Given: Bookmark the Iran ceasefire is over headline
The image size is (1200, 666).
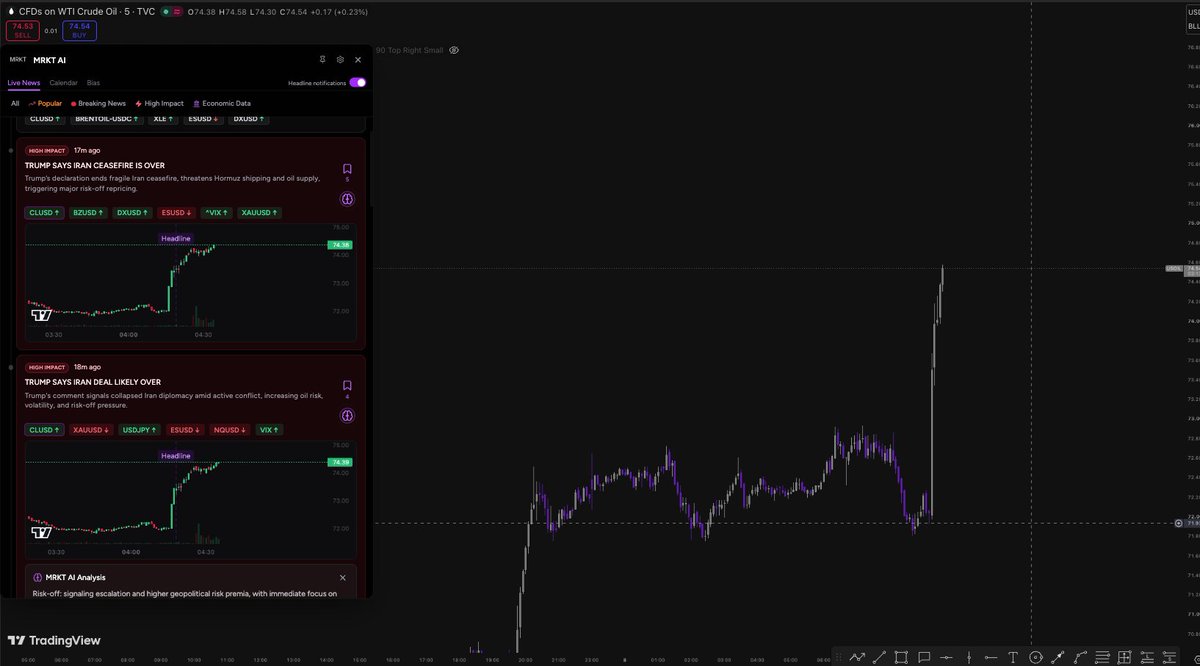Looking at the screenshot, I should (x=347, y=170).
